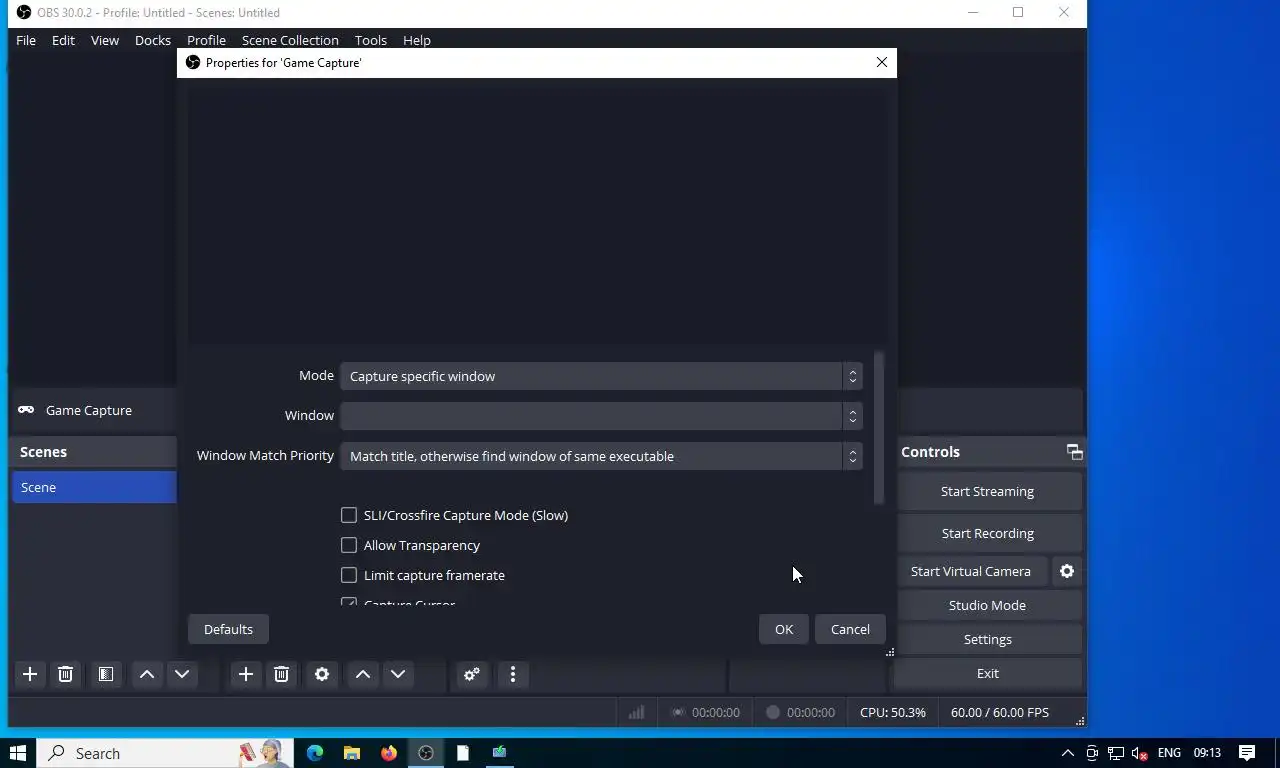Open Microsoft Edge from the taskbar
This screenshot has height=768, width=1280.
pos(315,753)
